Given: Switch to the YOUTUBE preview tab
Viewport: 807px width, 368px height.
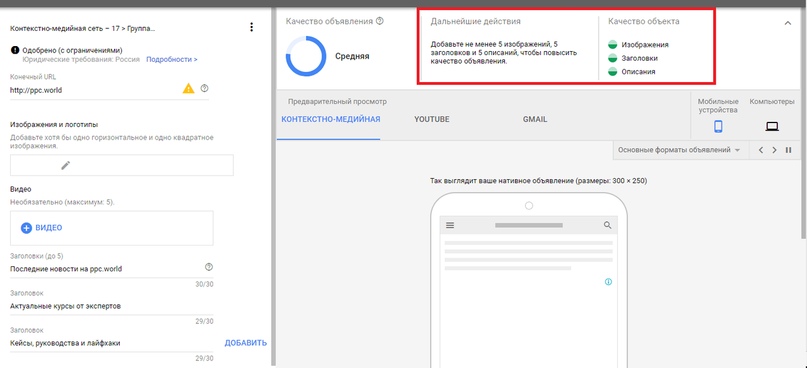Looking at the screenshot, I should [x=432, y=119].
